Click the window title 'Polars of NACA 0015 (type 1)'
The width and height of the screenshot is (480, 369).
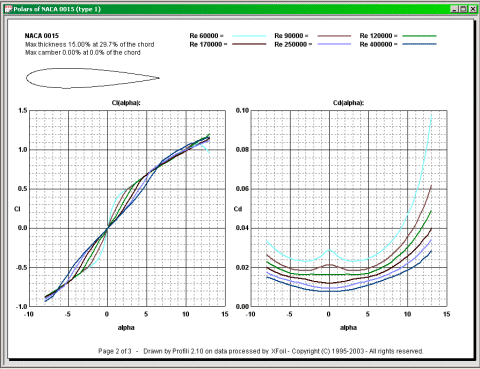tap(57, 9)
